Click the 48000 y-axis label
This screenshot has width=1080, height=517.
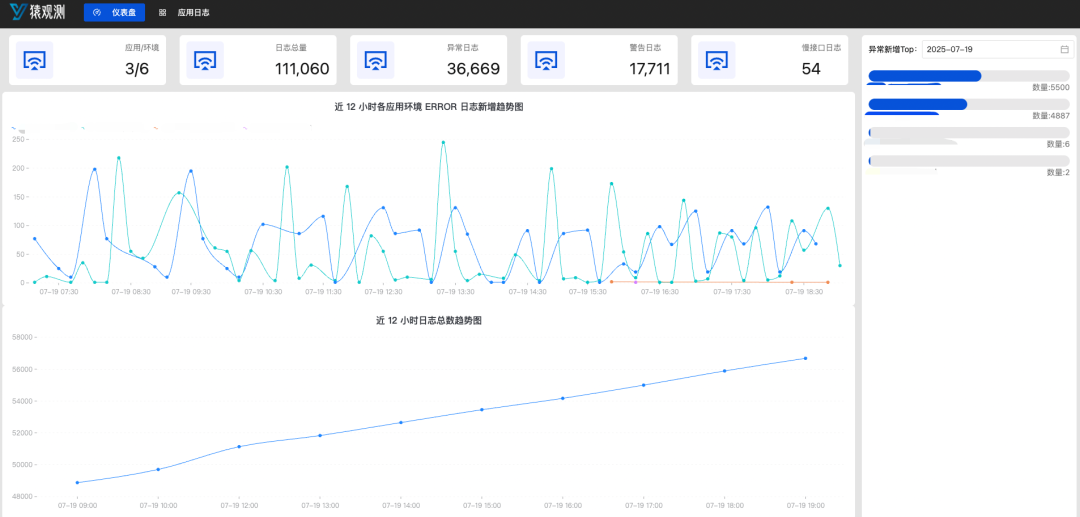click(22, 496)
